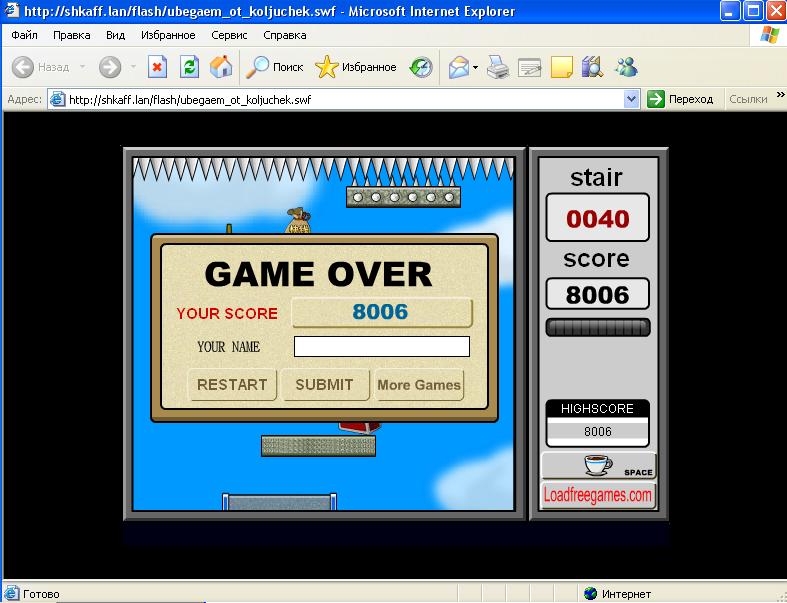Click the Edit page toolbar icon

tap(530, 67)
